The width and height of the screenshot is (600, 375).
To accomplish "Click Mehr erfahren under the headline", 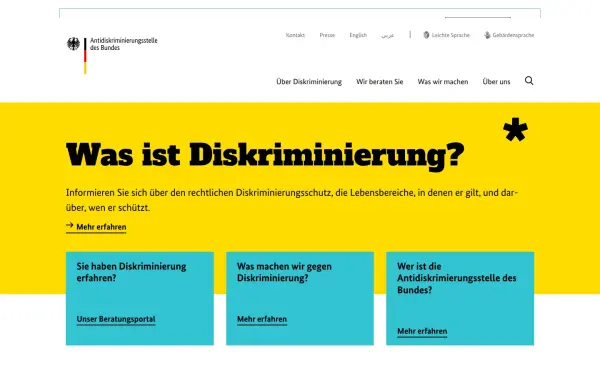I will (x=101, y=227).
